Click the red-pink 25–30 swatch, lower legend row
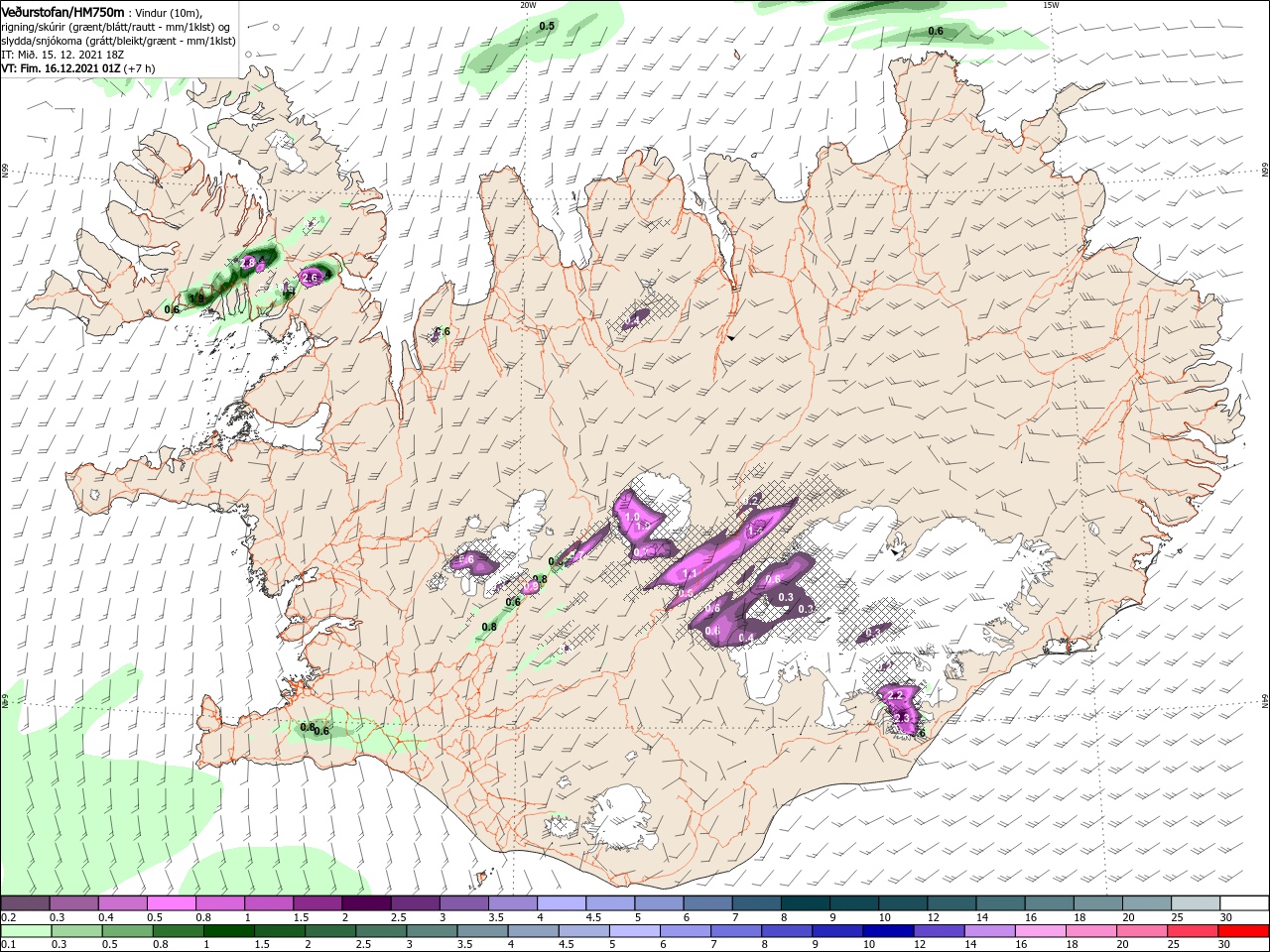Image resolution: width=1270 pixels, height=952 pixels. 1193,931
